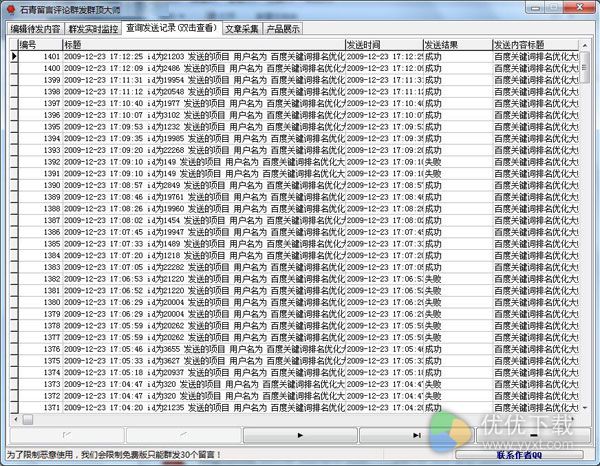Viewport: 600px width, 466px height.
Task: Click 失败 result in row 1382
Action: click(x=433, y=279)
